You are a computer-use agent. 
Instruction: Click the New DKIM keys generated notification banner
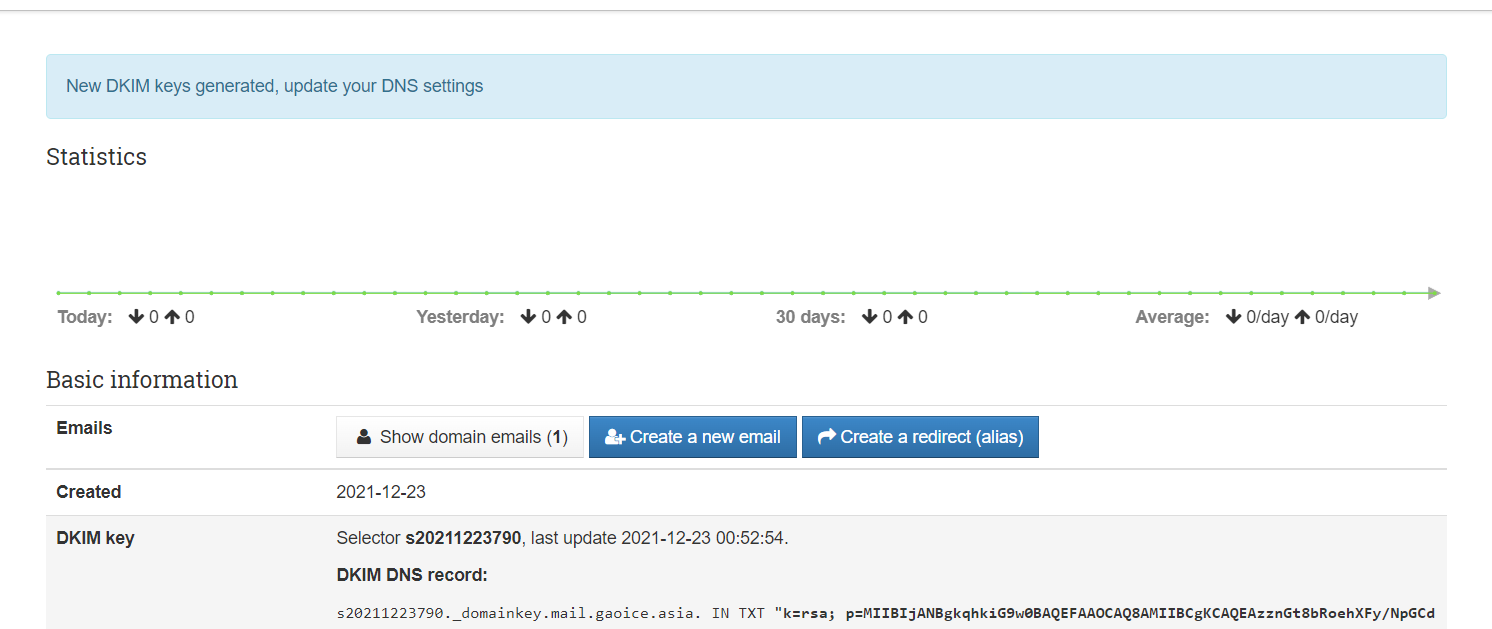click(x=746, y=86)
